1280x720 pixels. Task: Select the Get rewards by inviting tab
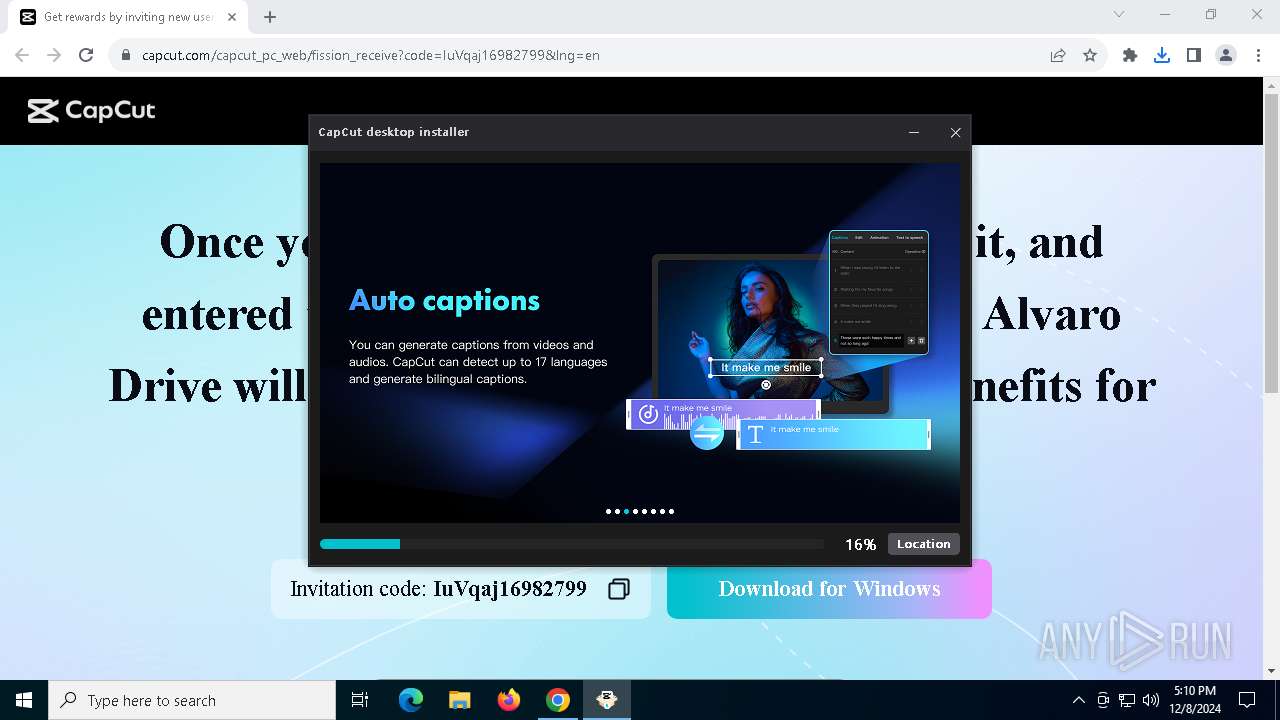click(x=128, y=17)
